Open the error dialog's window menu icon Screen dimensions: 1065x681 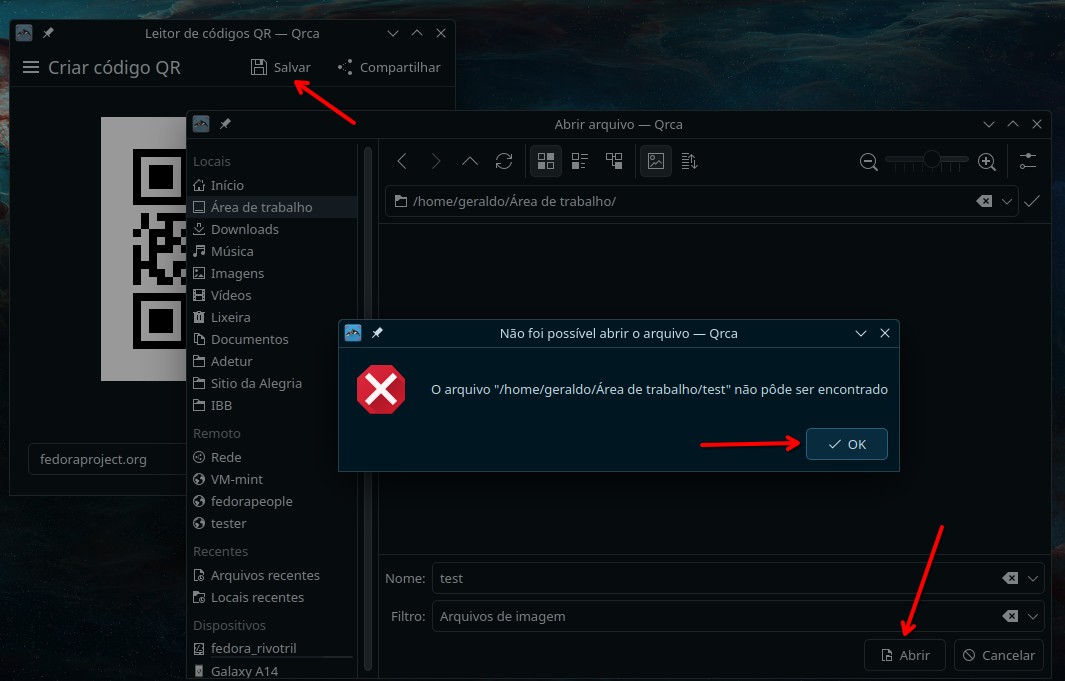[x=353, y=333]
